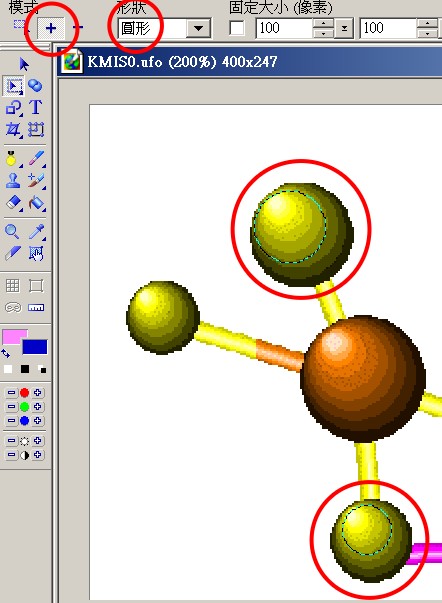This screenshot has width=442, height=603.
Task: Click the blue background color swatch
Action: click(35, 347)
